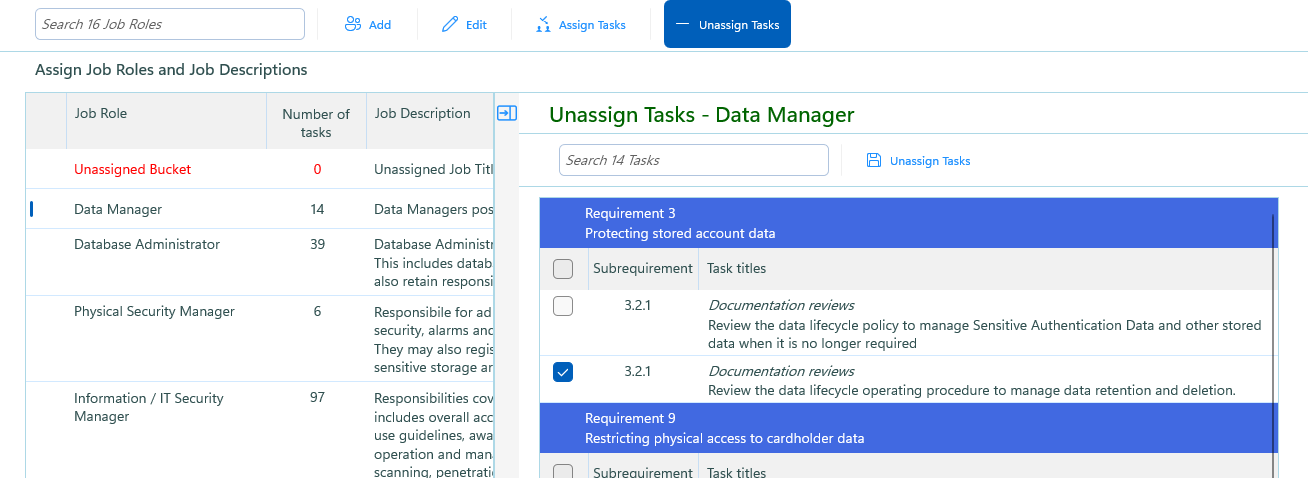Check the data lifecycle policy task checkbox
The image size is (1308, 478).
click(563, 306)
